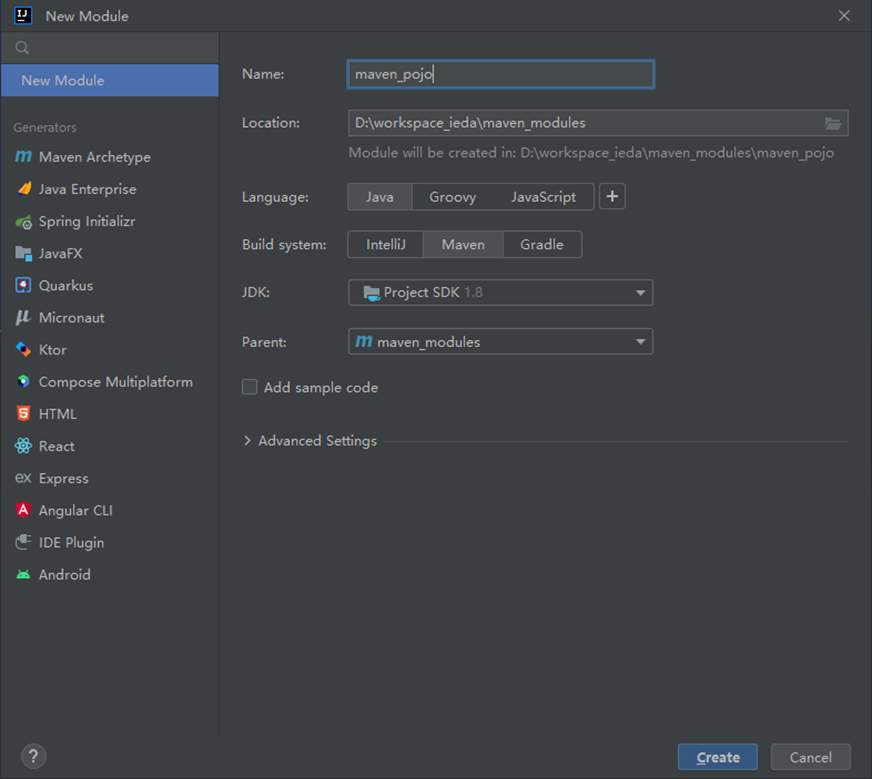
Task: Click the Spring Initializr leaf icon
Action: point(23,222)
